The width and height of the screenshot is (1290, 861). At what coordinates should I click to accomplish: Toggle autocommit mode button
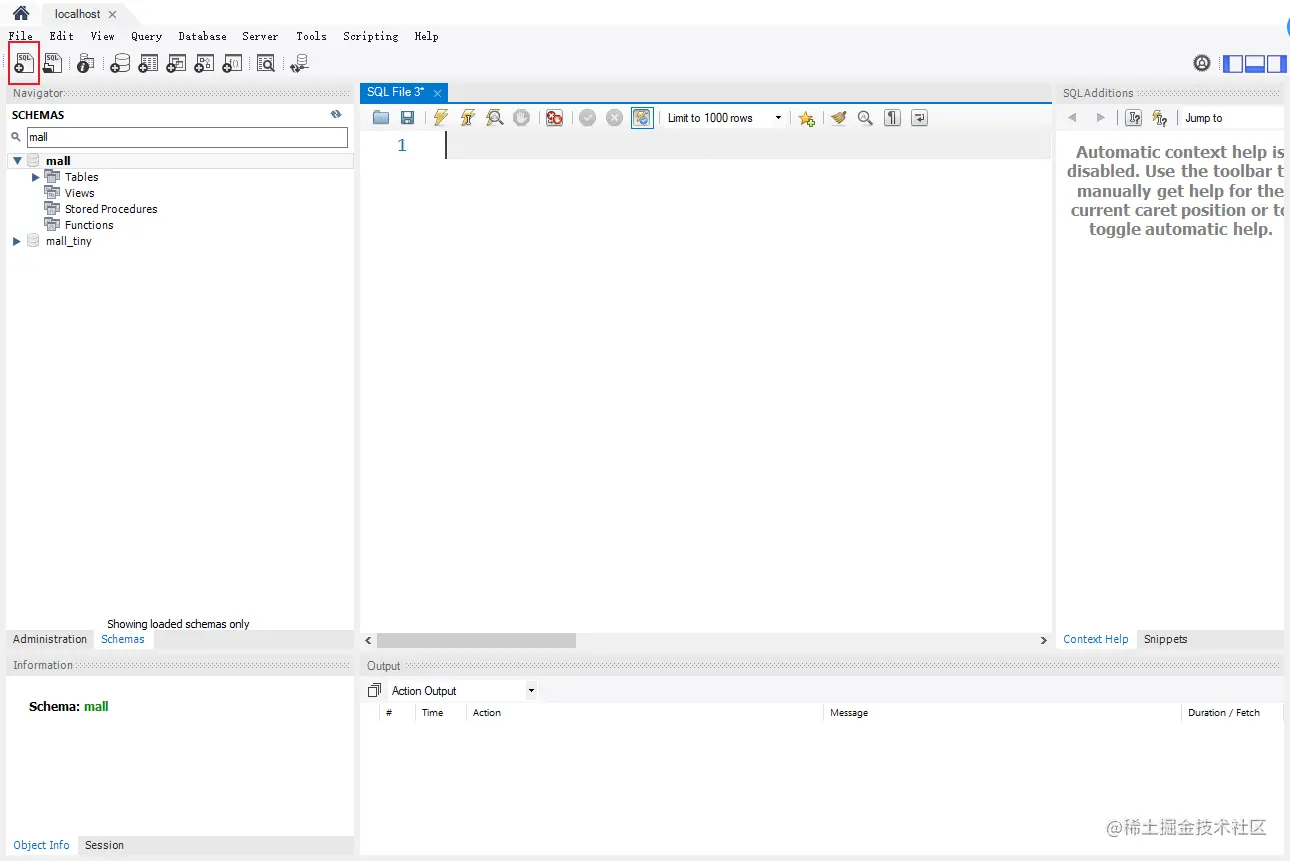click(x=642, y=118)
